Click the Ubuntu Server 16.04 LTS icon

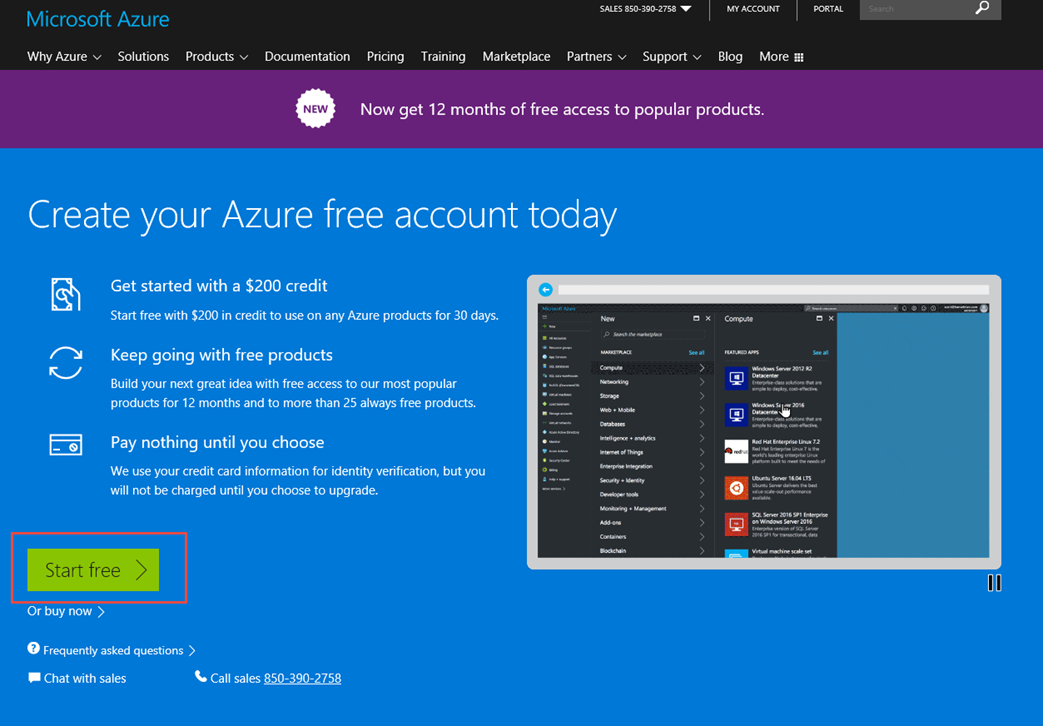(x=736, y=488)
